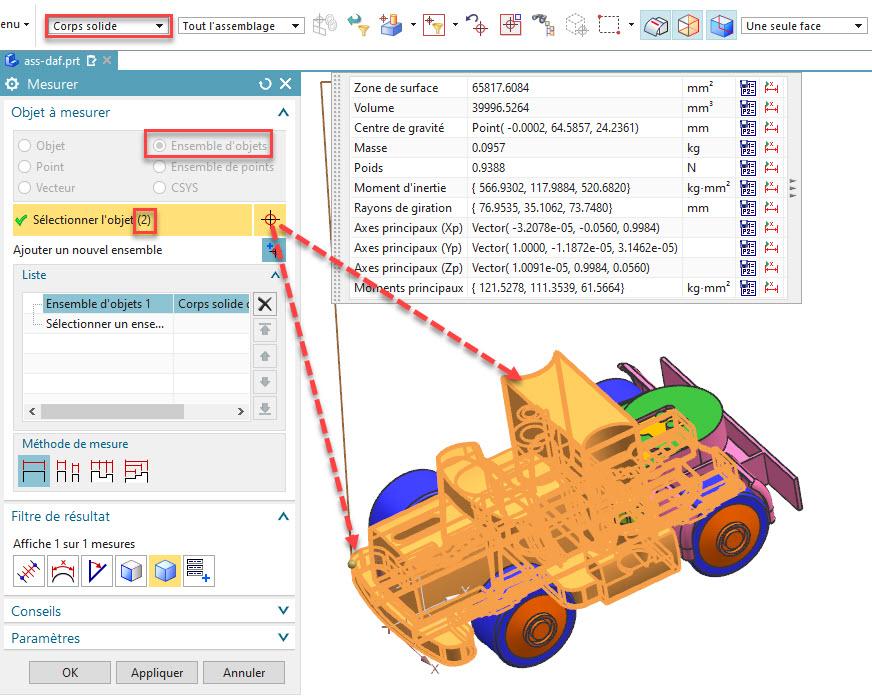The width and height of the screenshot is (872, 697).
Task: Click the add new set icon
Action: pyautogui.click(x=272, y=250)
